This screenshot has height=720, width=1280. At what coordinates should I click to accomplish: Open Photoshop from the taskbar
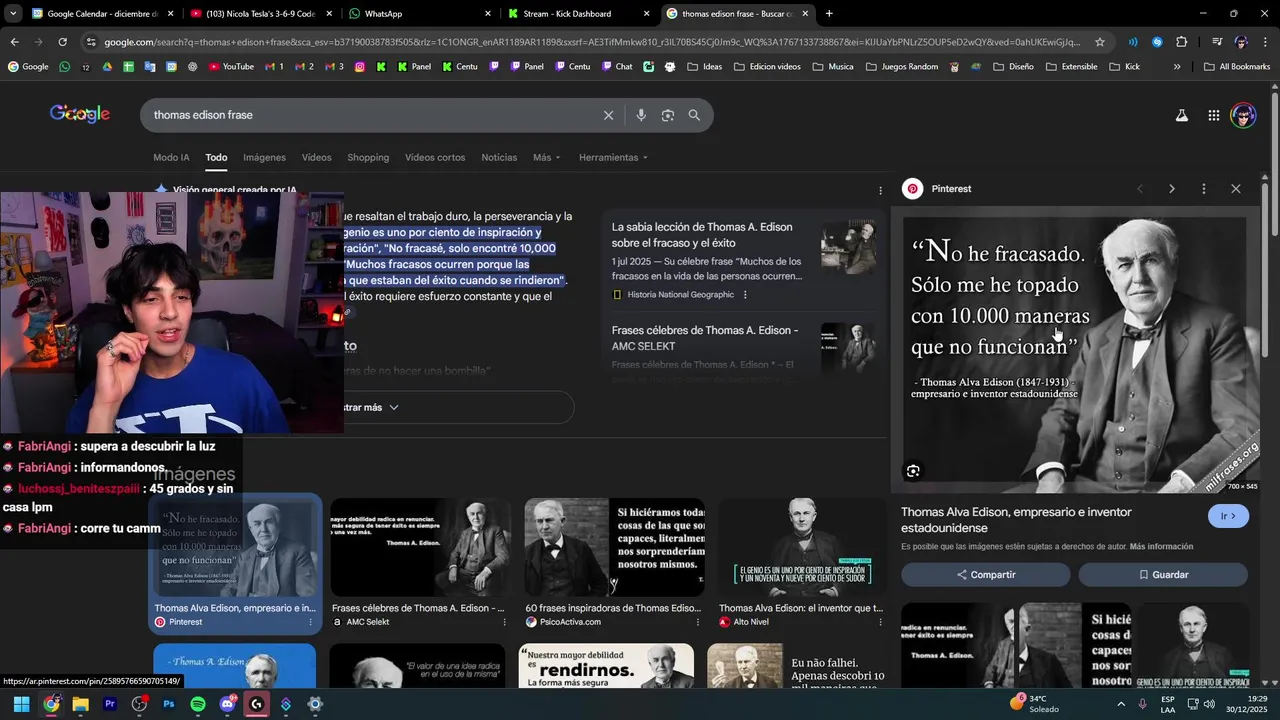coord(168,704)
